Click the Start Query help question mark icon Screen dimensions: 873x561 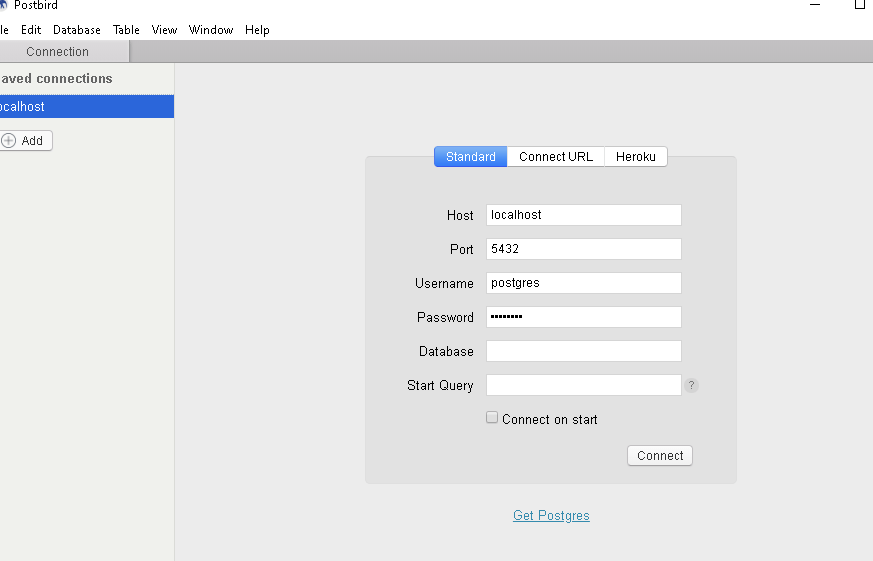(x=691, y=385)
